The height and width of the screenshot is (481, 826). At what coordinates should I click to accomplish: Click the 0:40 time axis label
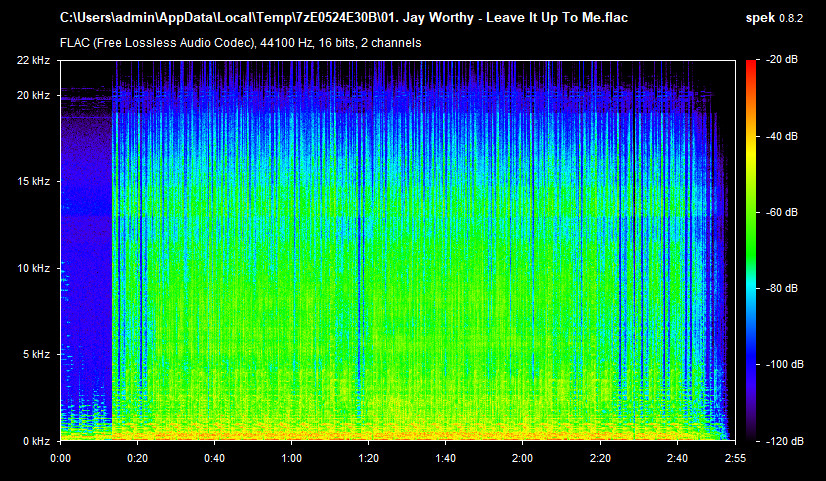[x=214, y=458]
